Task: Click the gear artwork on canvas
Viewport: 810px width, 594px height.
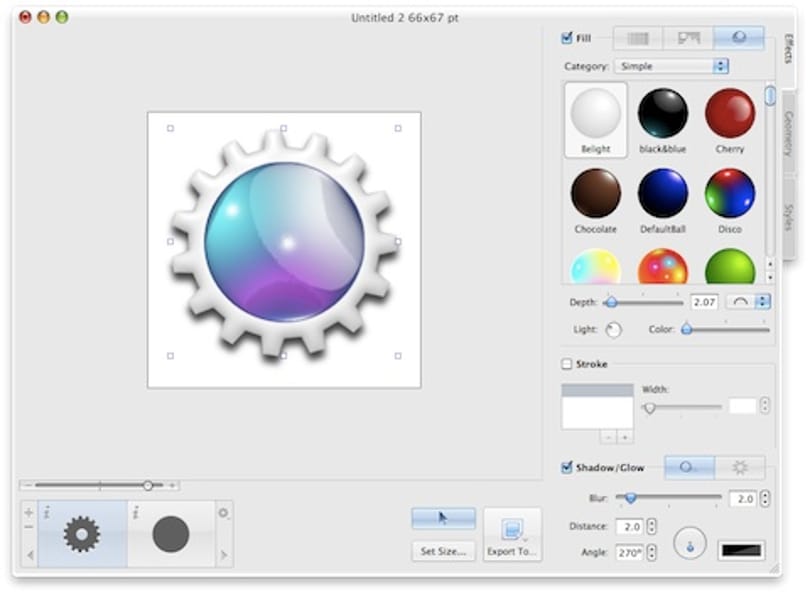Action: click(284, 242)
